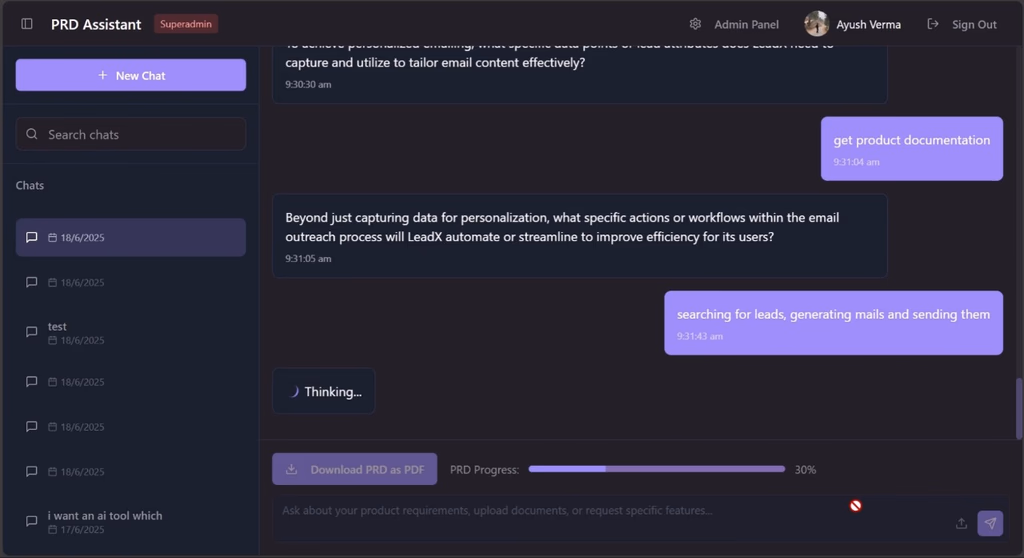
Task: Click the 17/6/2025 date text
Action: coord(82,530)
